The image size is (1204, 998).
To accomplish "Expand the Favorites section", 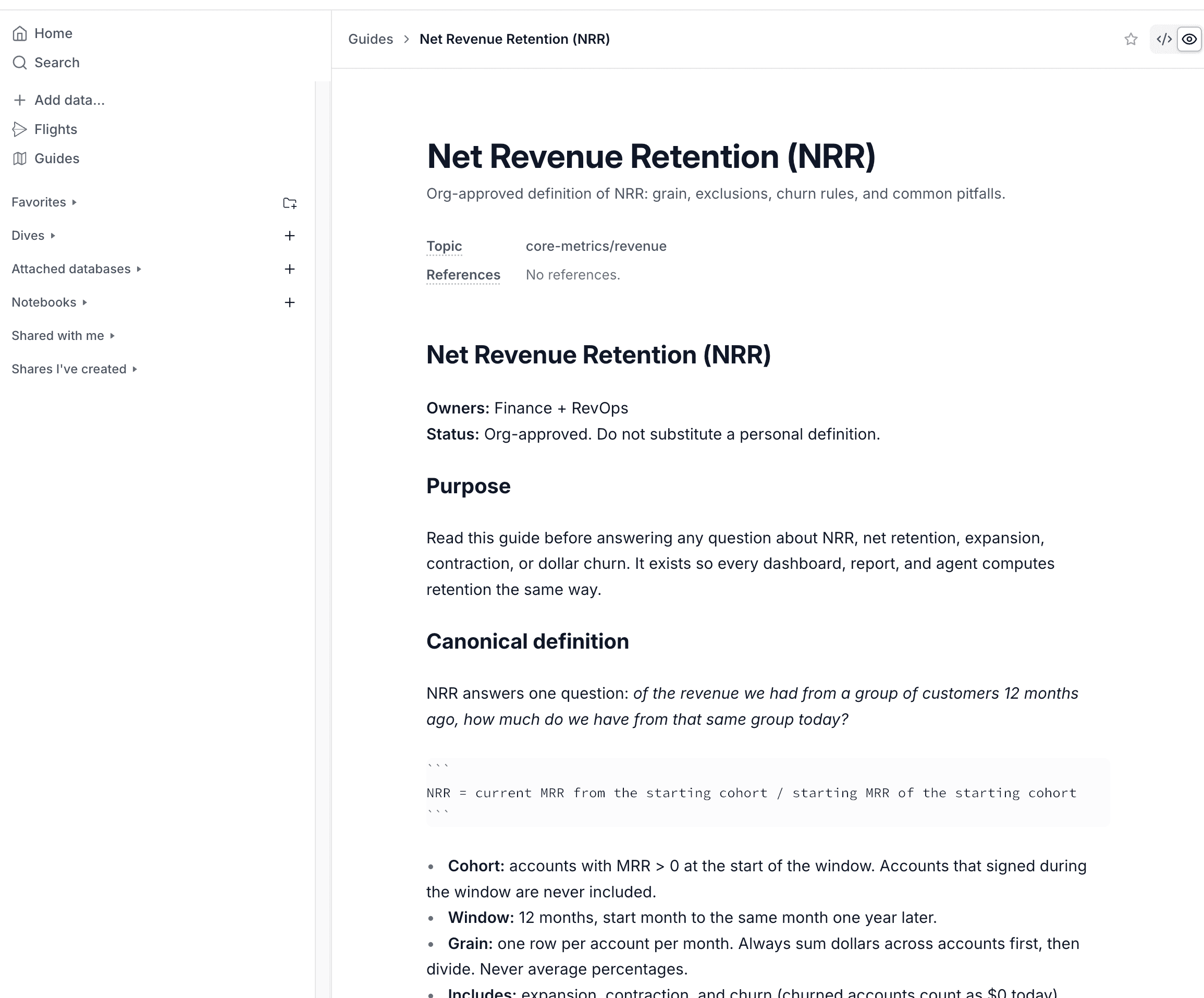I will click(44, 202).
